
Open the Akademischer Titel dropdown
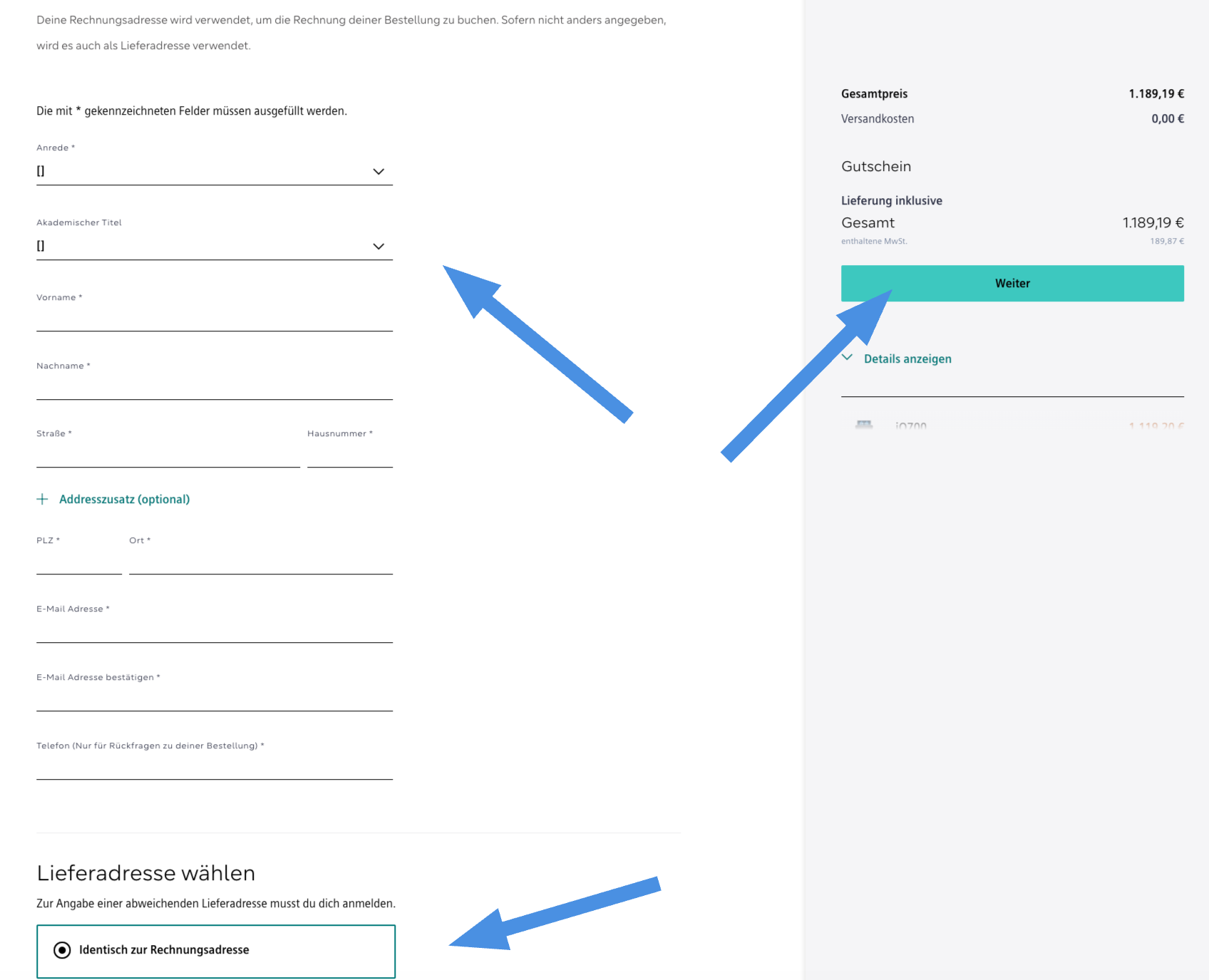click(x=214, y=246)
